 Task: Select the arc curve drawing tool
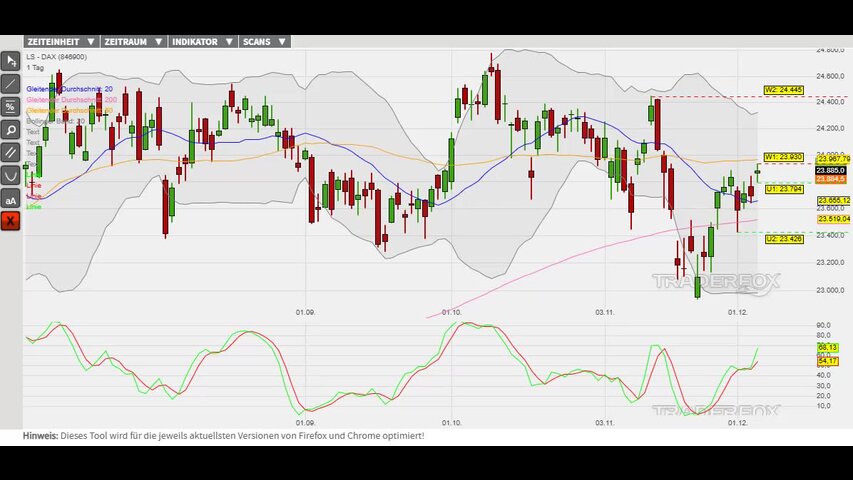coord(11,175)
